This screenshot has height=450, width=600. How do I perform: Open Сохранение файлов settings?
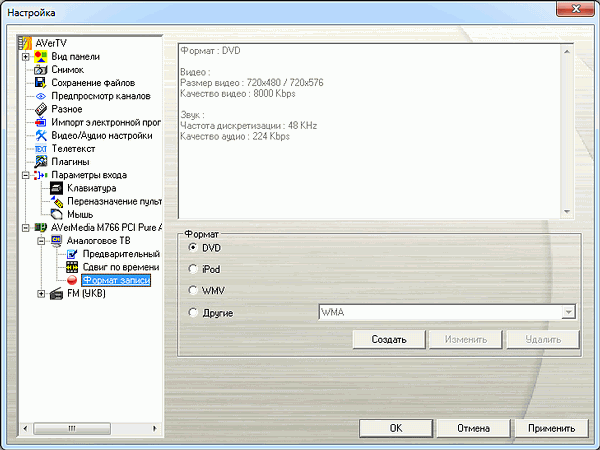tap(93, 83)
